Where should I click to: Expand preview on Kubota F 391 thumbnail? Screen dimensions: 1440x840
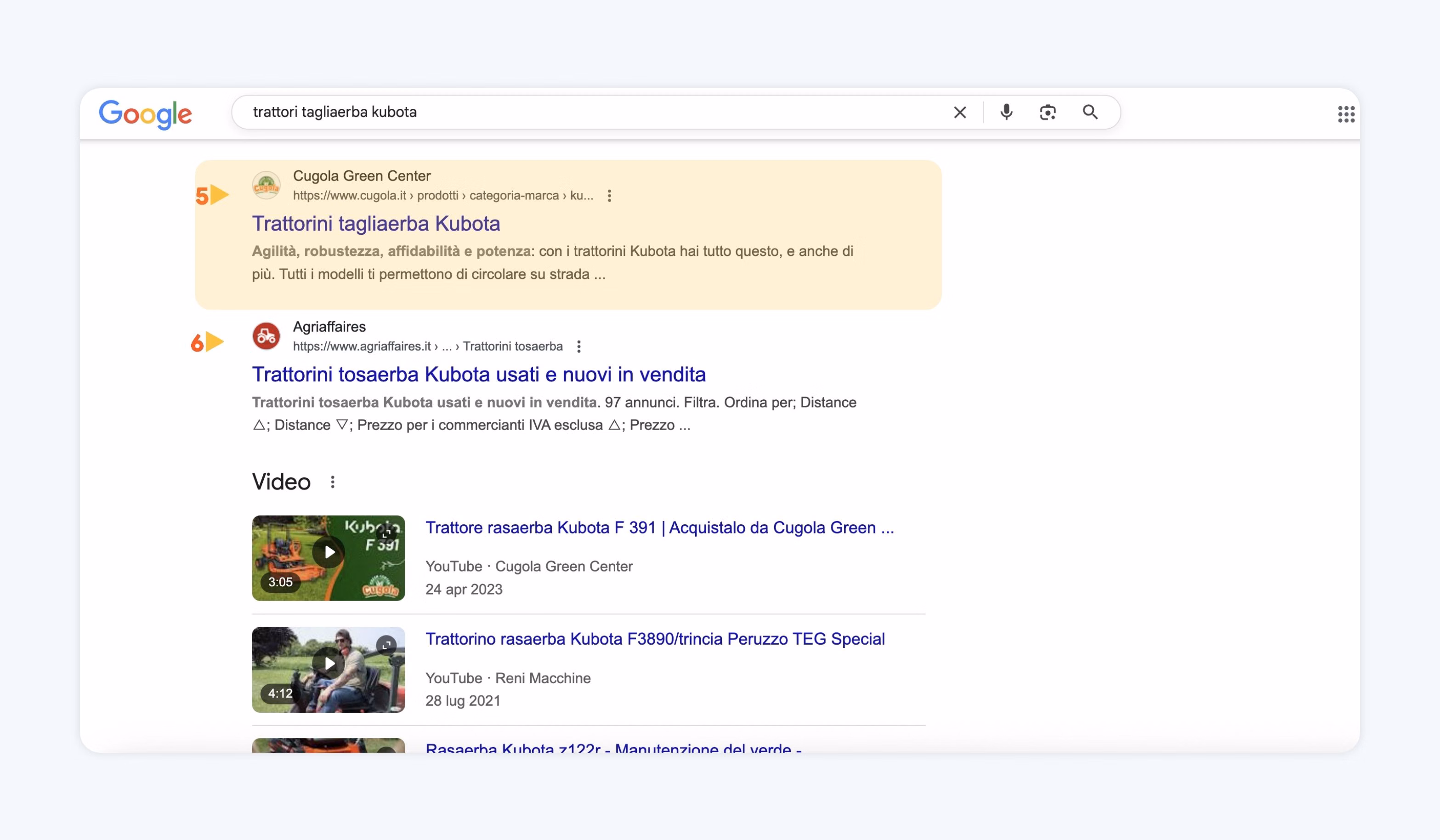click(387, 533)
